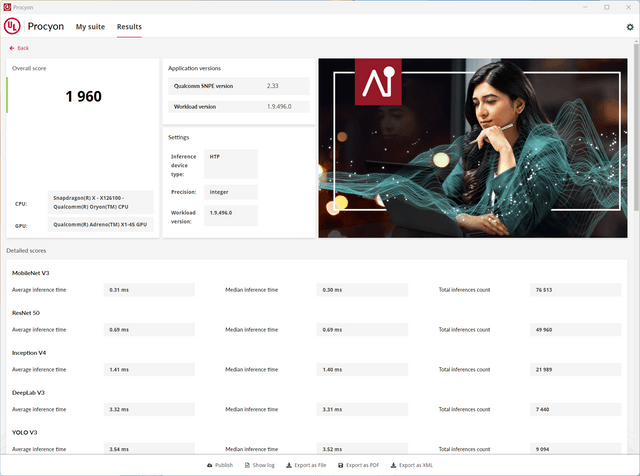Click the red AI logo on banner
640x476 pixels.
point(378,82)
